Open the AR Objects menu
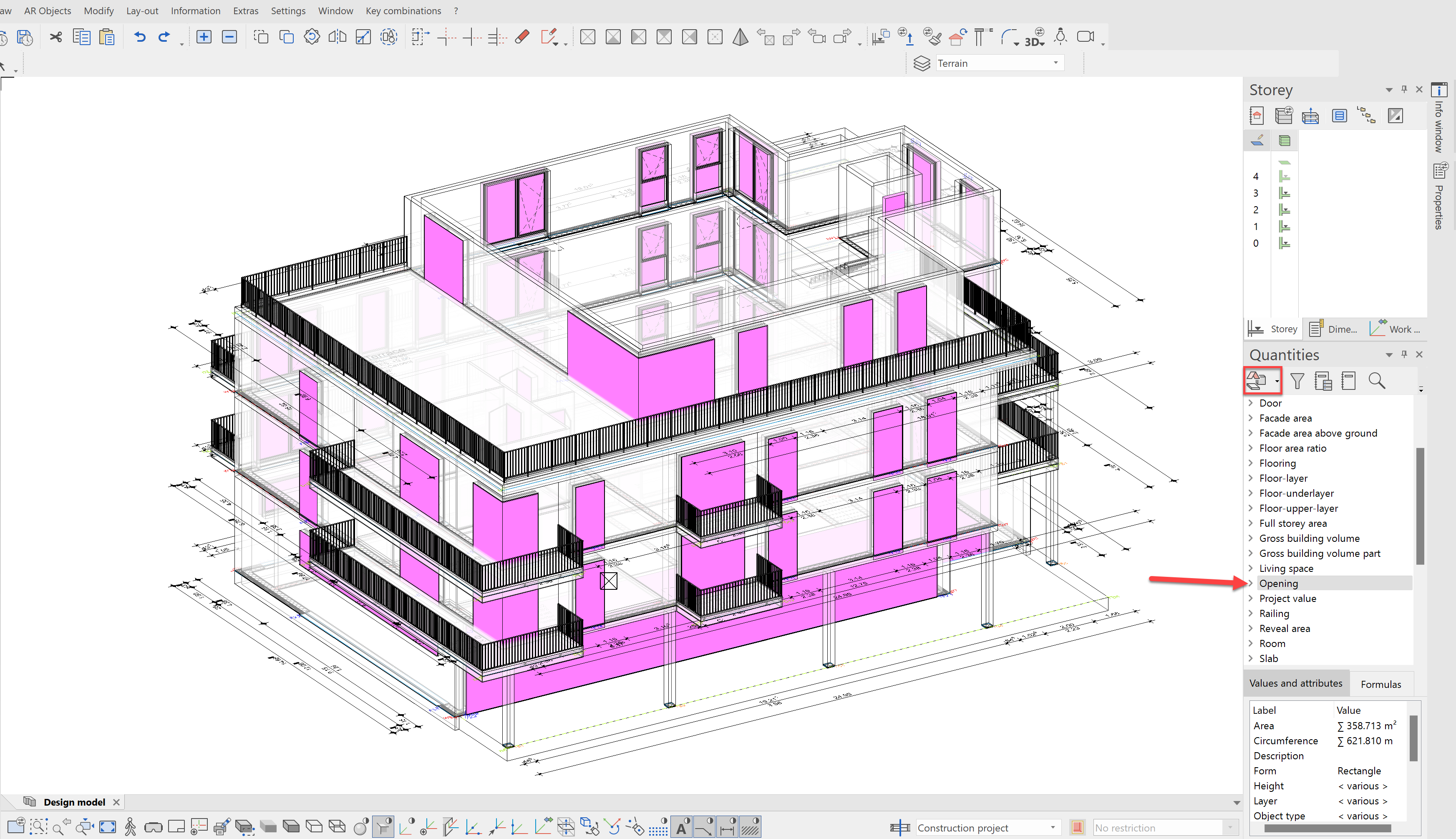Viewport: 1456px width, 839px height. click(47, 10)
